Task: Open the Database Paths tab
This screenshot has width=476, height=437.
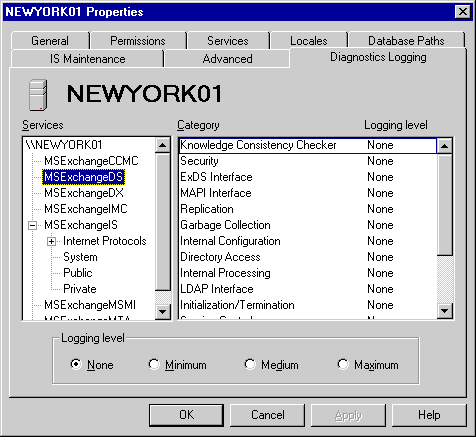Action: coord(406,41)
